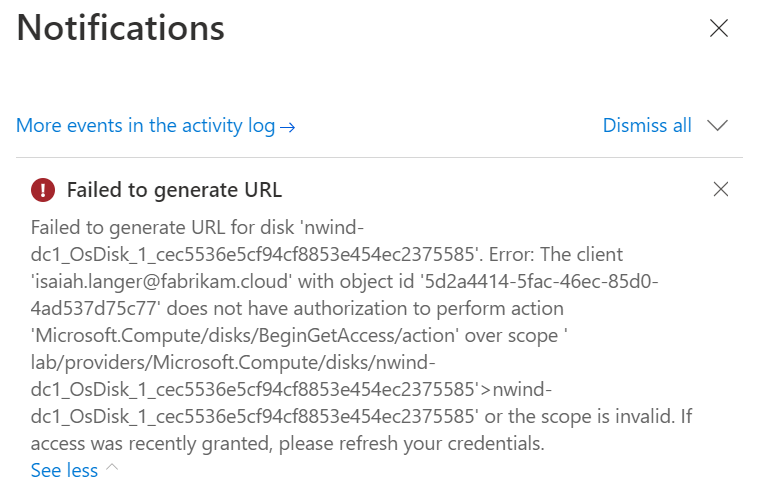
Task: Expand the Dismiss all dropdown chevron
Action: pos(717,126)
